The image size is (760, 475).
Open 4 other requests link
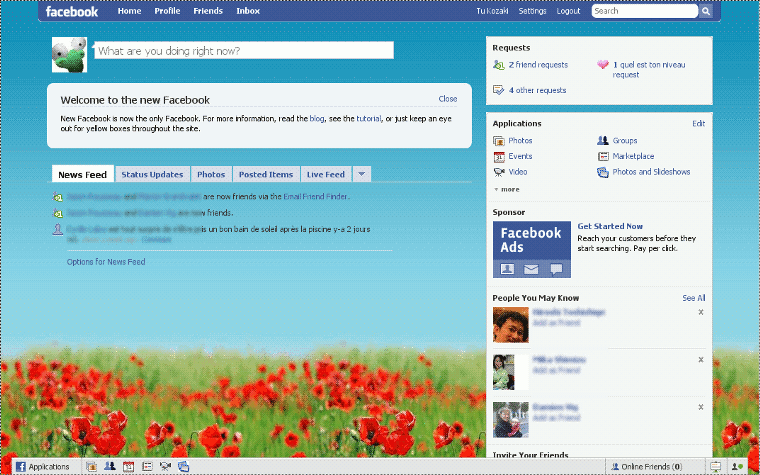[x=537, y=90]
